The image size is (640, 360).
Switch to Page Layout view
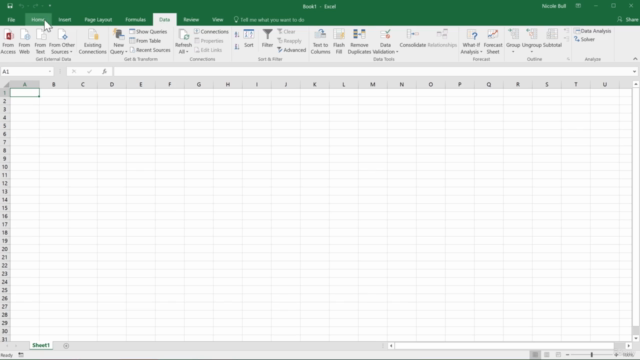click(x=547, y=355)
